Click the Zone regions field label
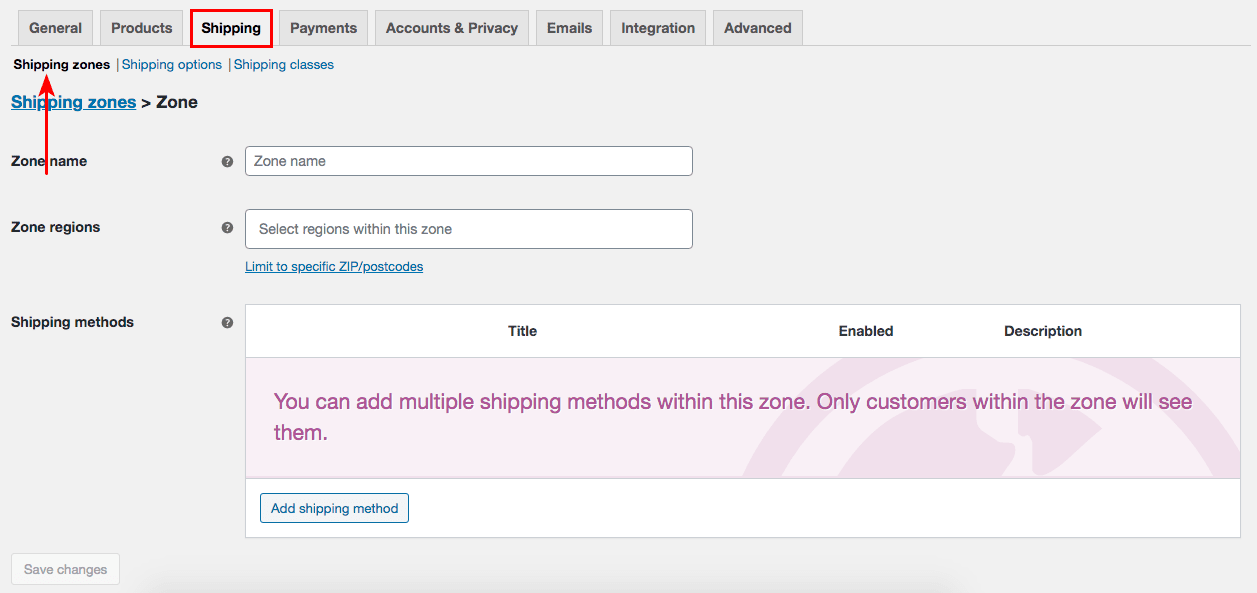Image resolution: width=1257 pixels, height=593 pixels. point(56,227)
